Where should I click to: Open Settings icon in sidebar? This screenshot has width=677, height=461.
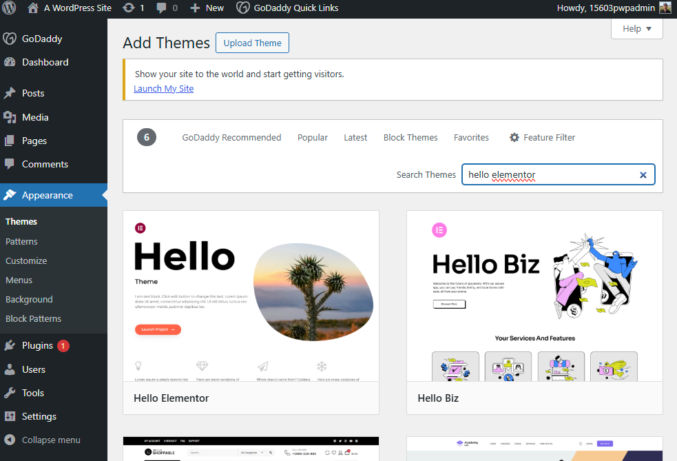click(9, 416)
